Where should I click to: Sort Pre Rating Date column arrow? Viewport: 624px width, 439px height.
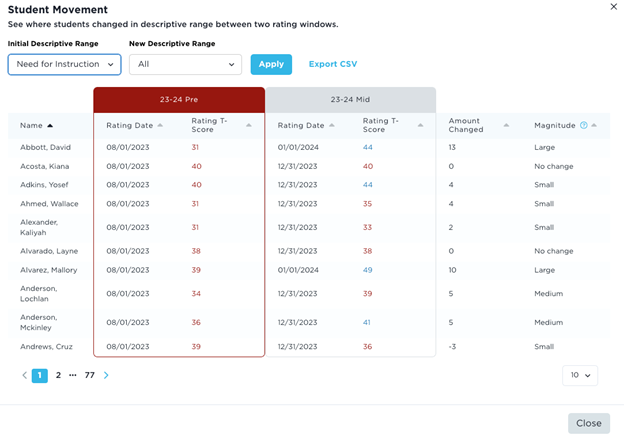coord(160,126)
